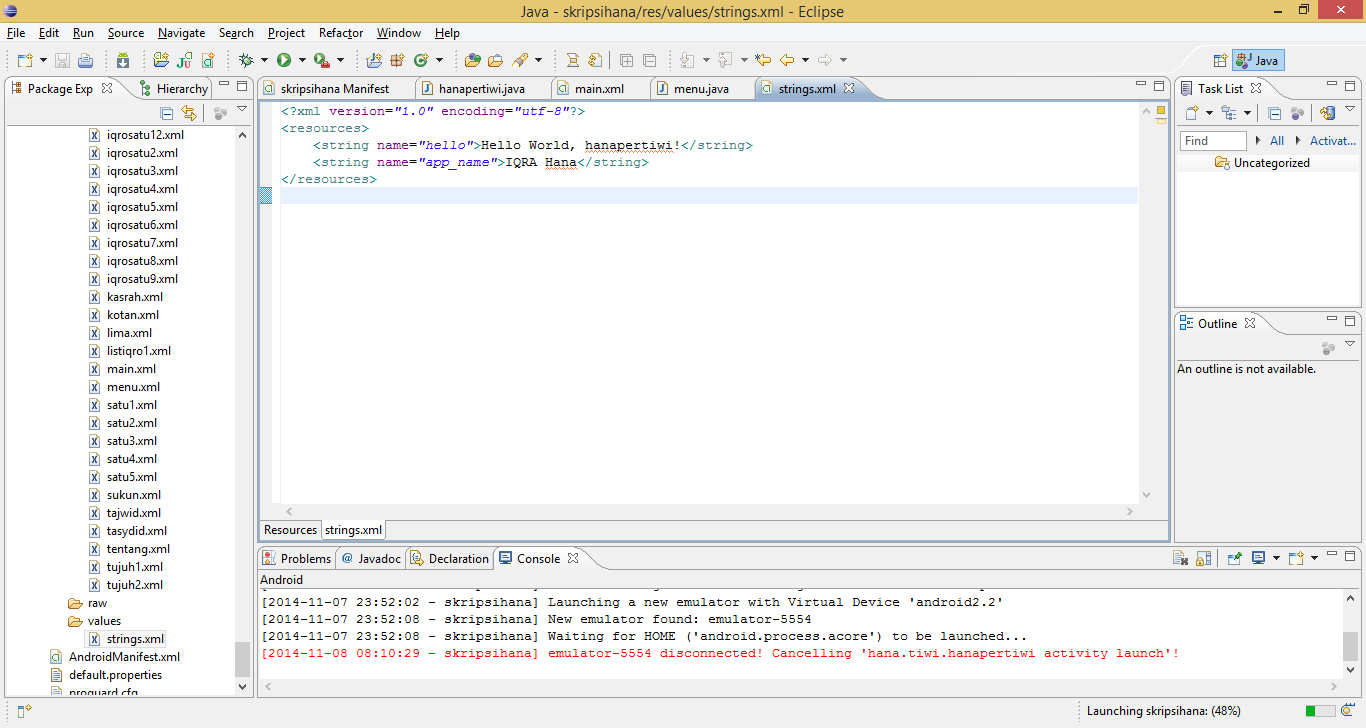
Task: Open the Navigate menu
Action: click(x=181, y=33)
